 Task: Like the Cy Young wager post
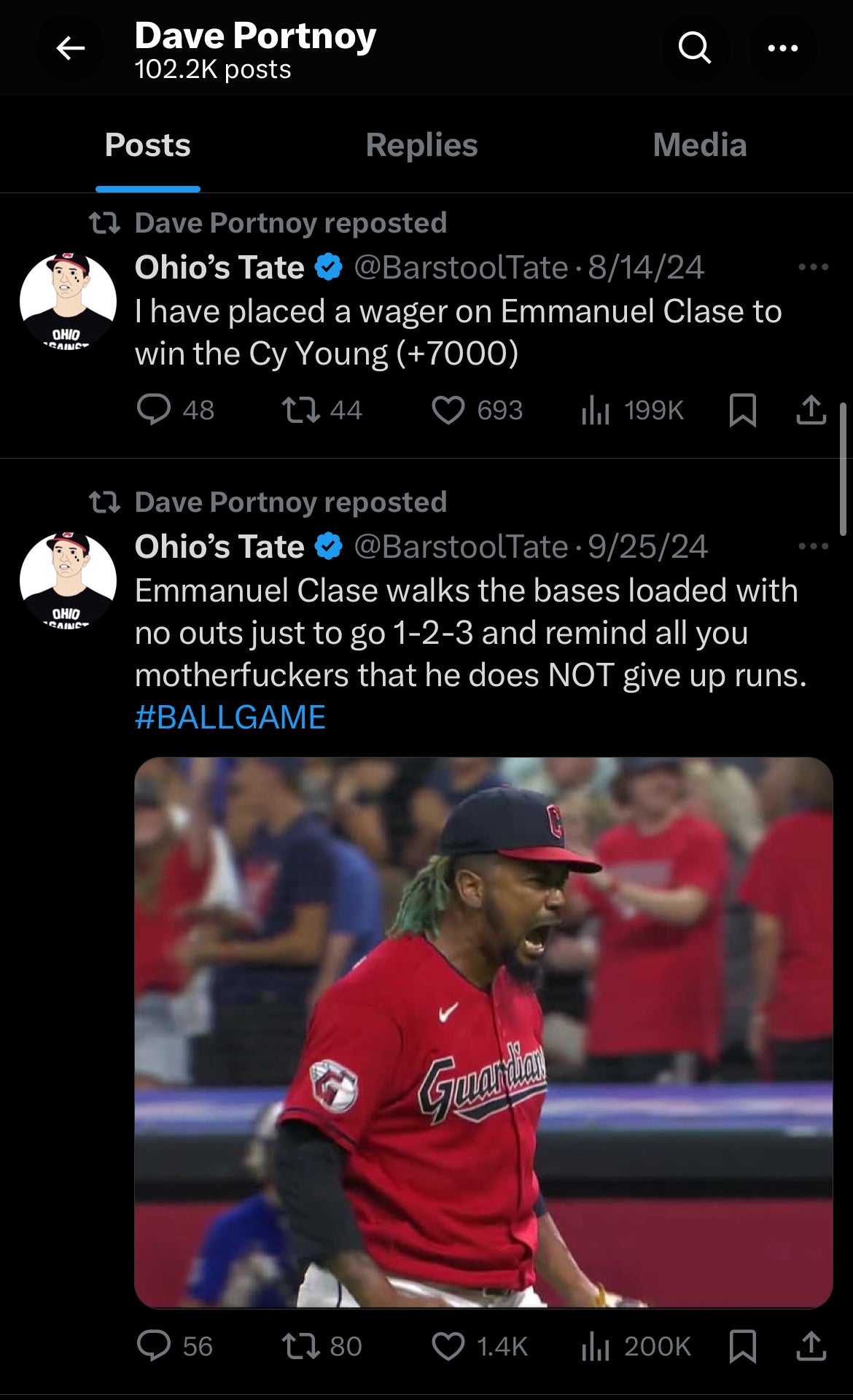[x=448, y=410]
